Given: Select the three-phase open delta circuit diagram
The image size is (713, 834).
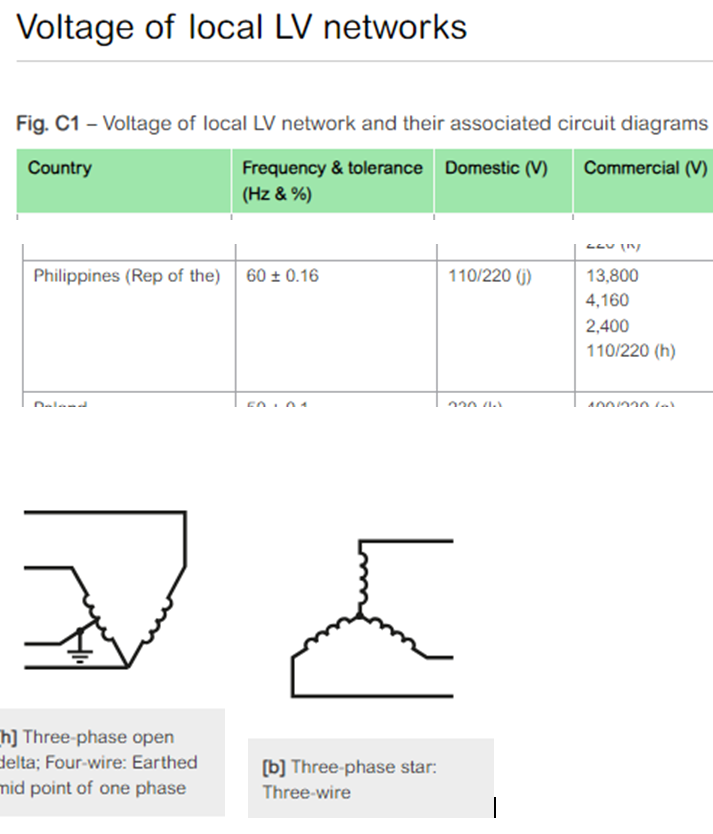Looking at the screenshot, I should pos(100,598).
